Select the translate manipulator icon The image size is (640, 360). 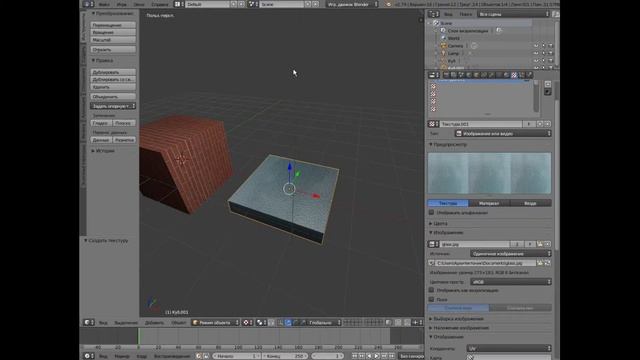coord(288,322)
